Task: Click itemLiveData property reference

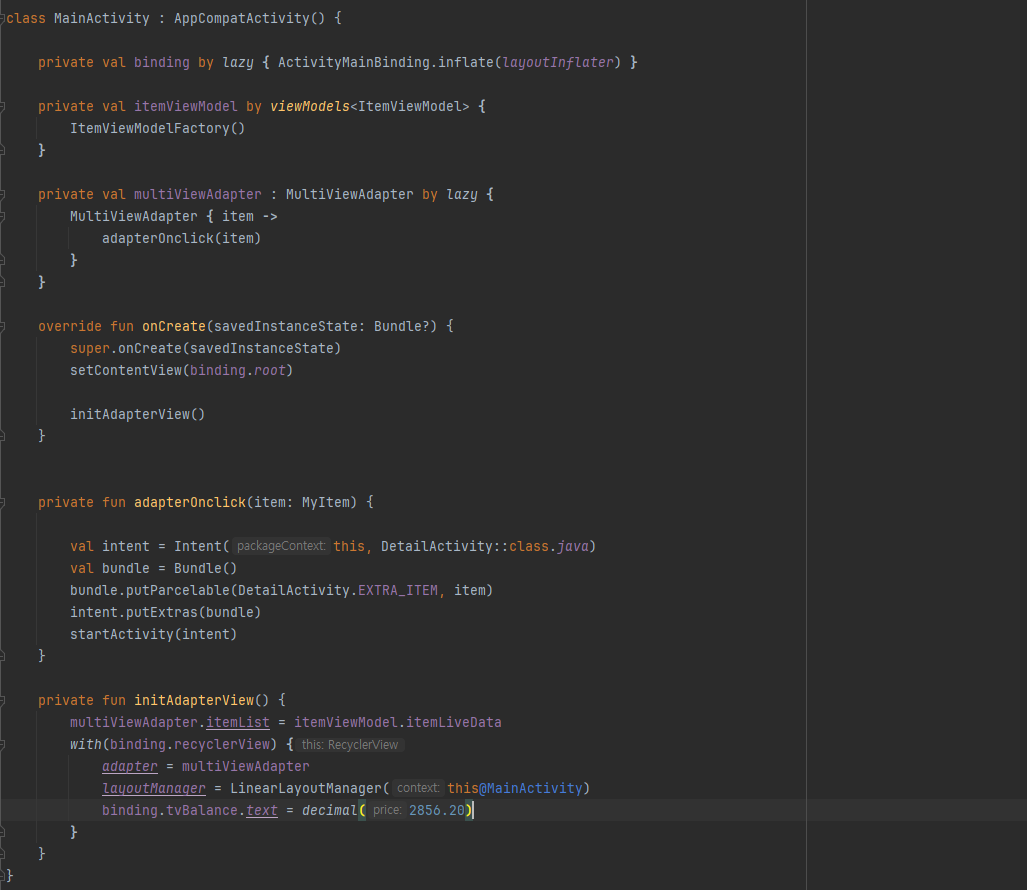Action: tap(453, 722)
